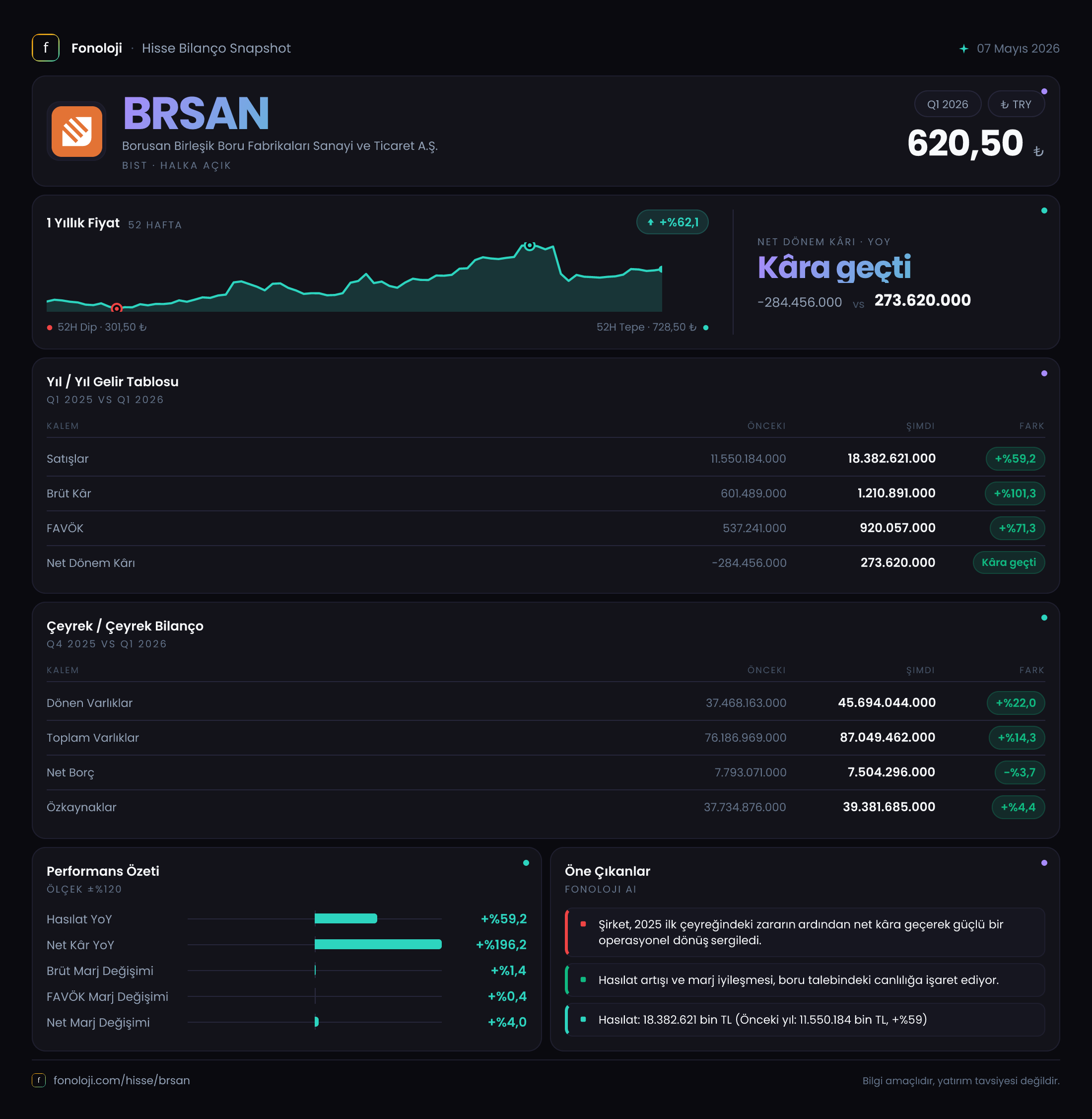Click the "Bilgi amaçlıdır" footer disclaimer
1092x1119 pixels.
click(x=960, y=1081)
